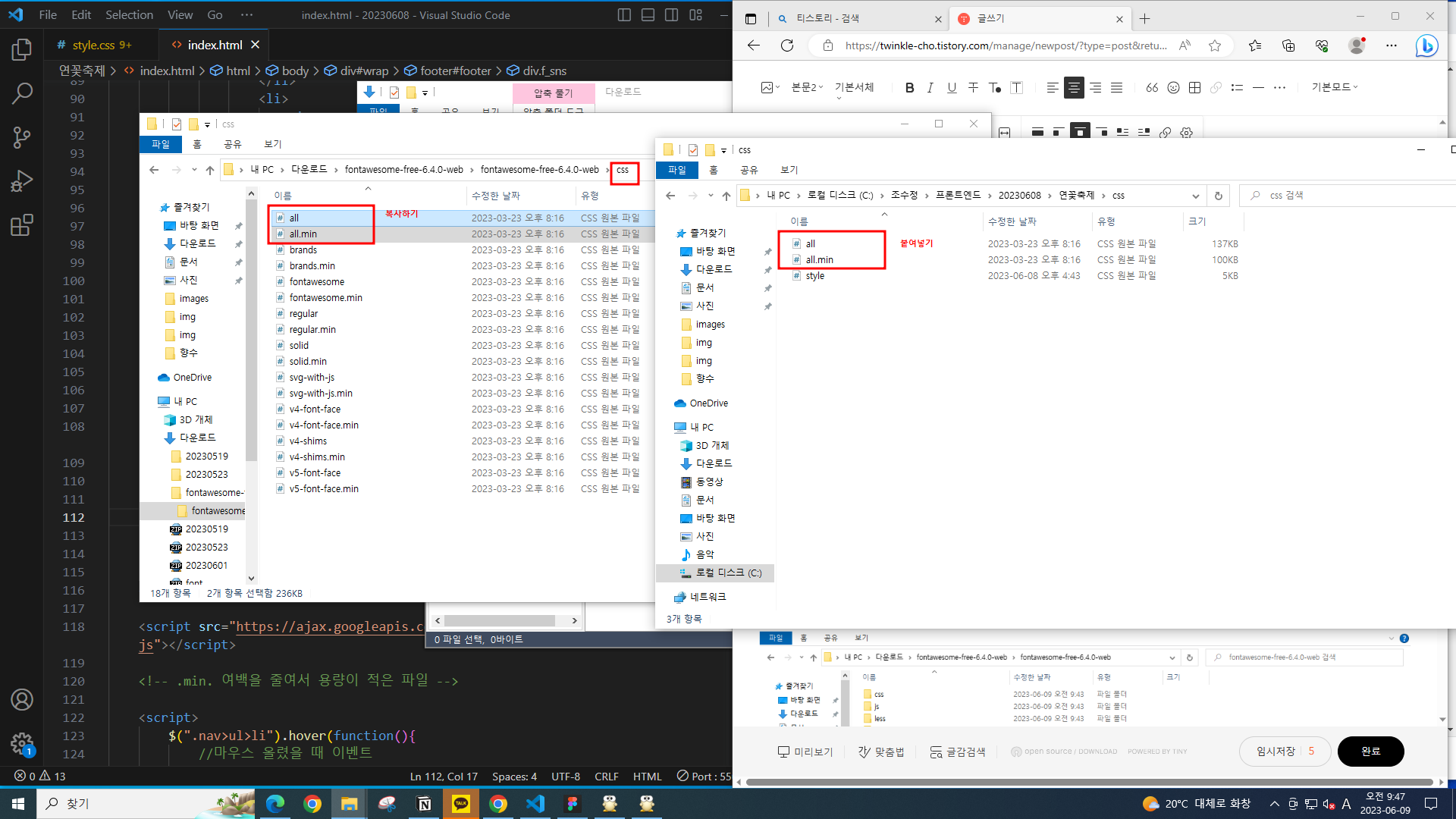Open more editor tools ellipsis
The image size is (1456, 819).
[x=1279, y=88]
